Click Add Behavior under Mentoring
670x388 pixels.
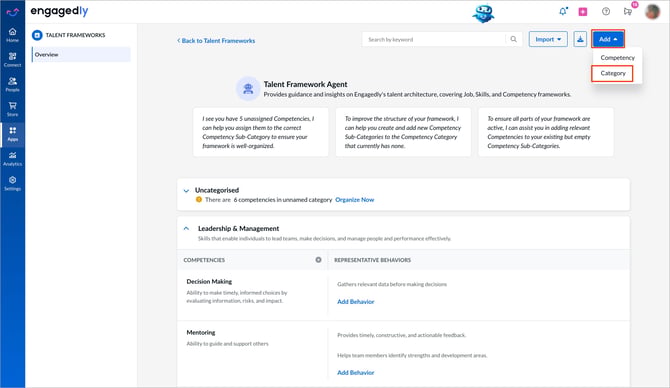pyautogui.click(x=356, y=373)
